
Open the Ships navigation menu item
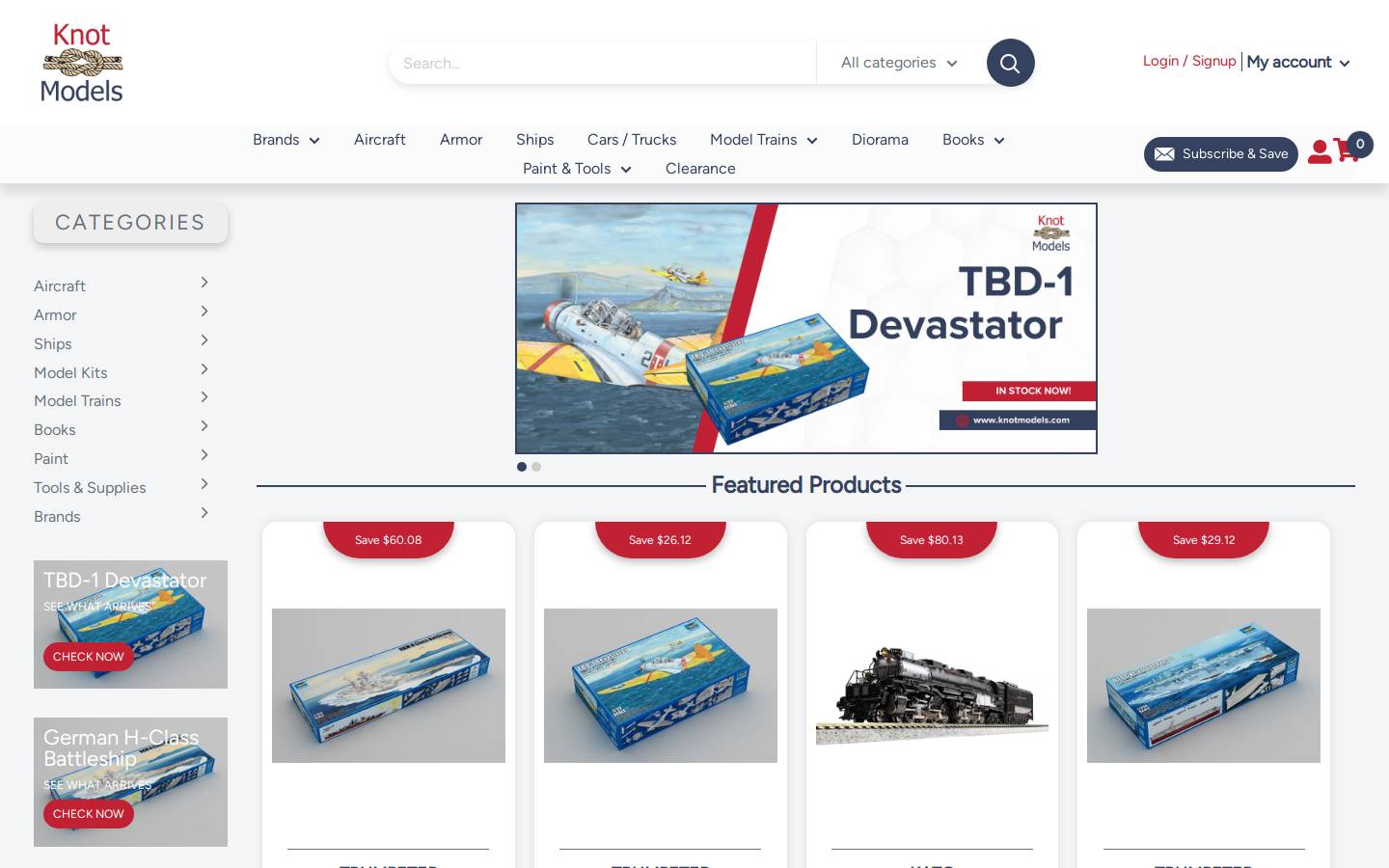pos(534,140)
